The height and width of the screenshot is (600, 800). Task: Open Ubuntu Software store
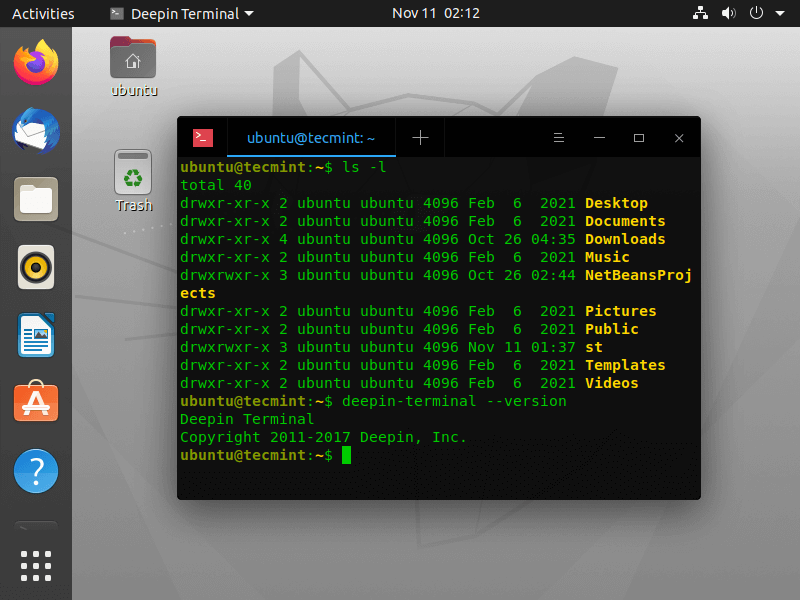(36, 403)
